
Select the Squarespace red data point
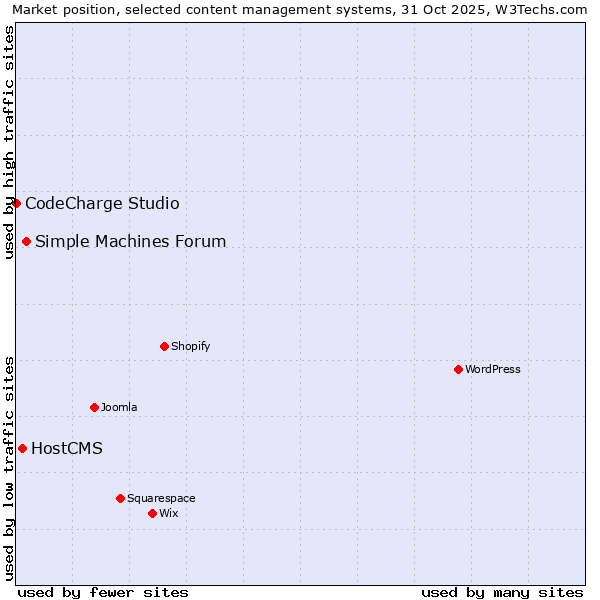click(120, 498)
